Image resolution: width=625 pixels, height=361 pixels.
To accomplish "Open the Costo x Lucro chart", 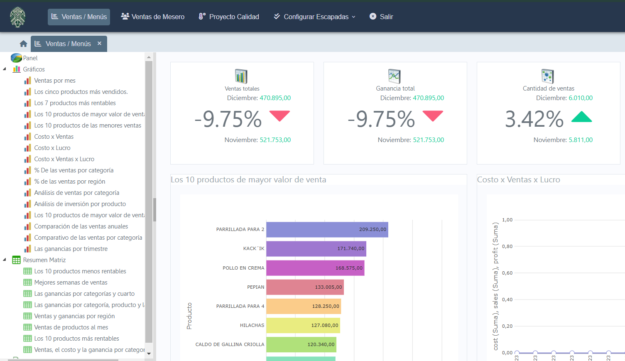I will 52,148.
